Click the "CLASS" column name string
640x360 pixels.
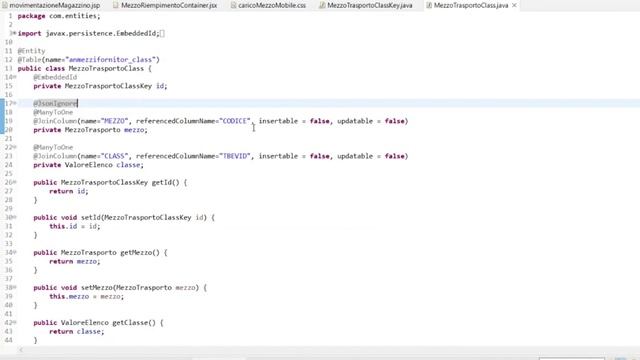(x=115, y=156)
